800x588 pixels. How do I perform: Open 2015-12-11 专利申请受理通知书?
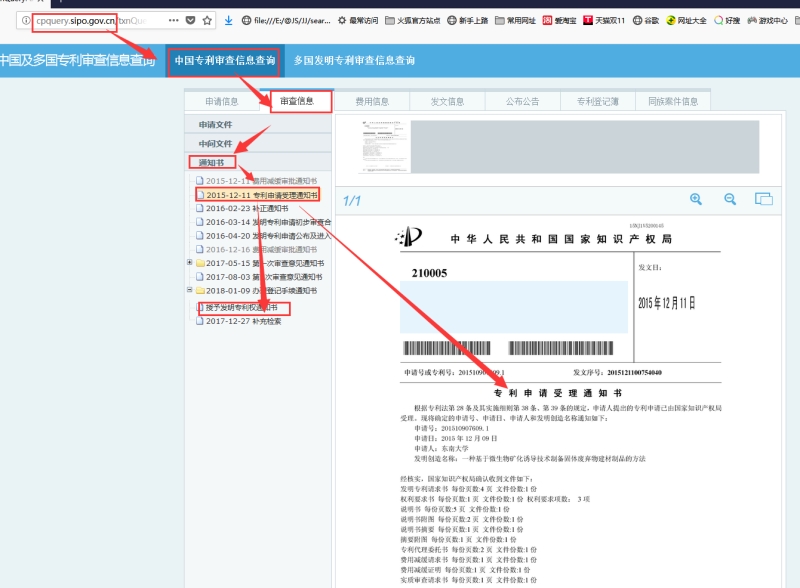(x=257, y=195)
